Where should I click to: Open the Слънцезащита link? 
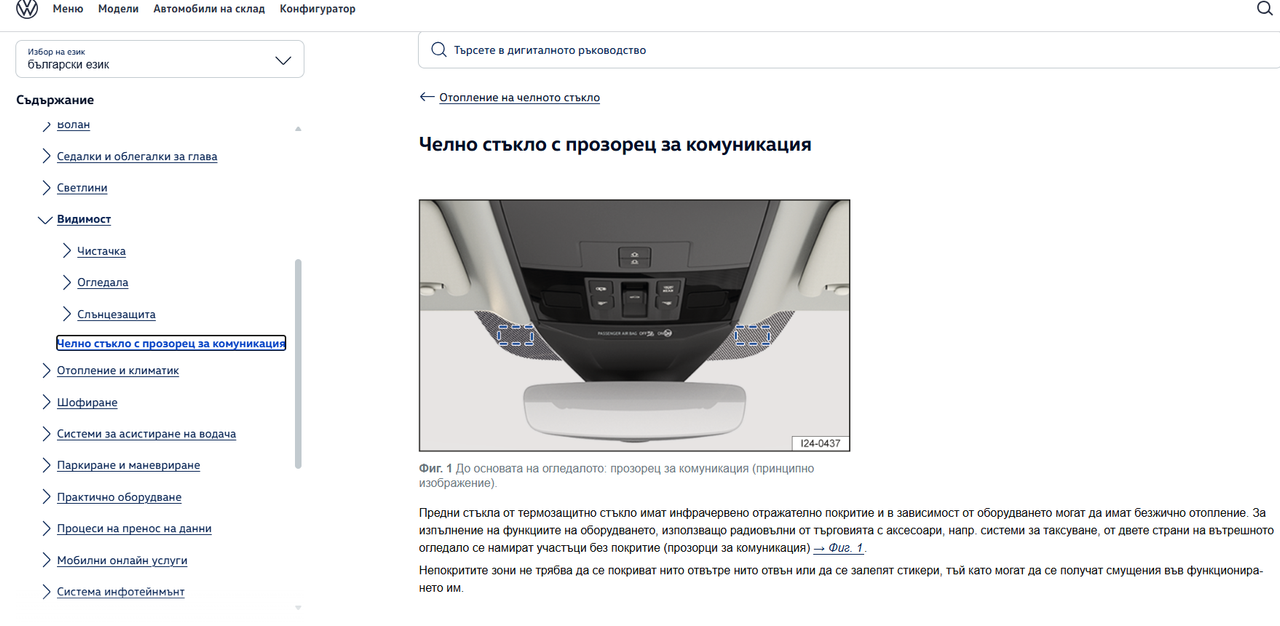tap(116, 314)
